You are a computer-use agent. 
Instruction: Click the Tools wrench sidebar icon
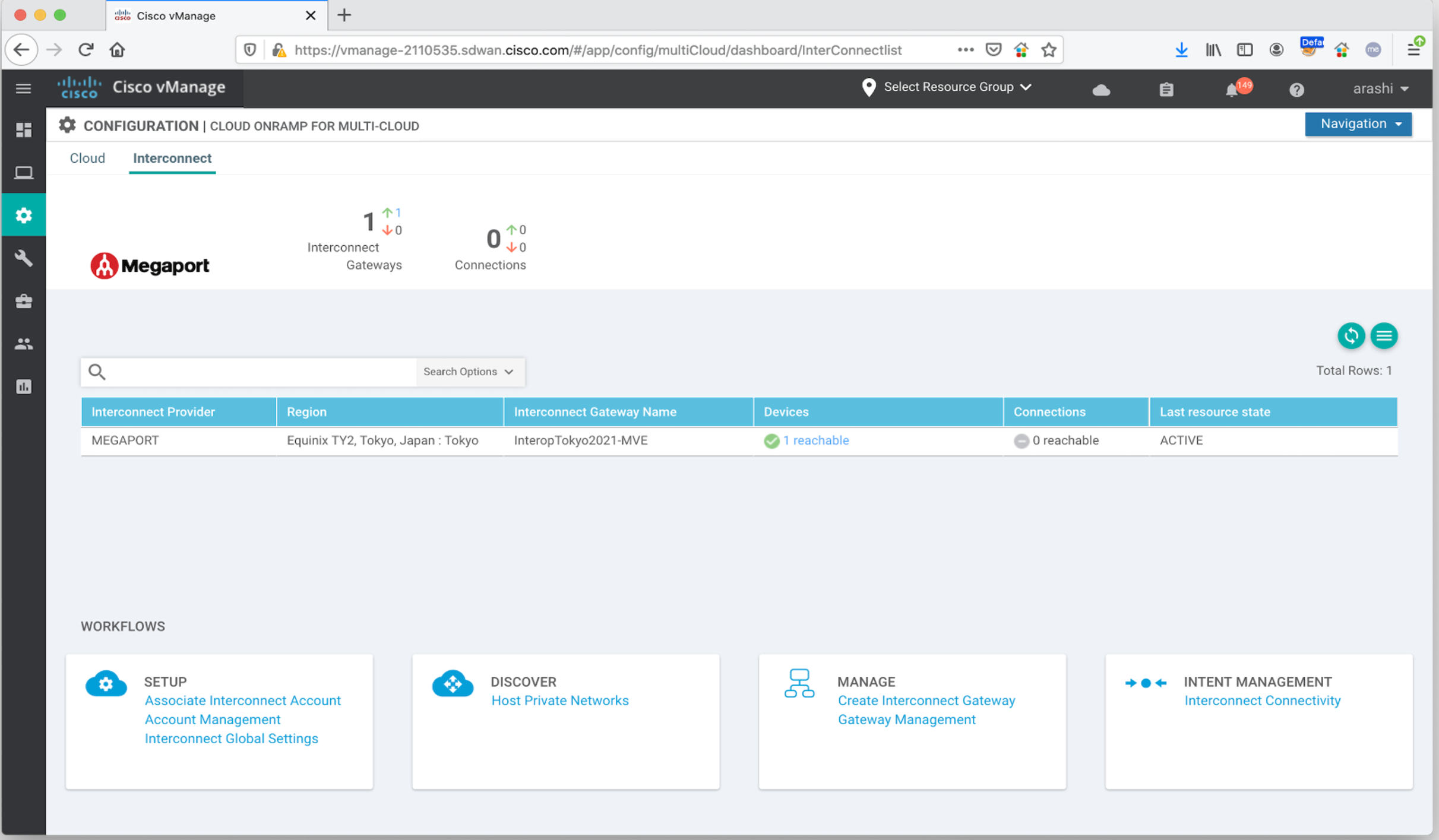coord(23,258)
